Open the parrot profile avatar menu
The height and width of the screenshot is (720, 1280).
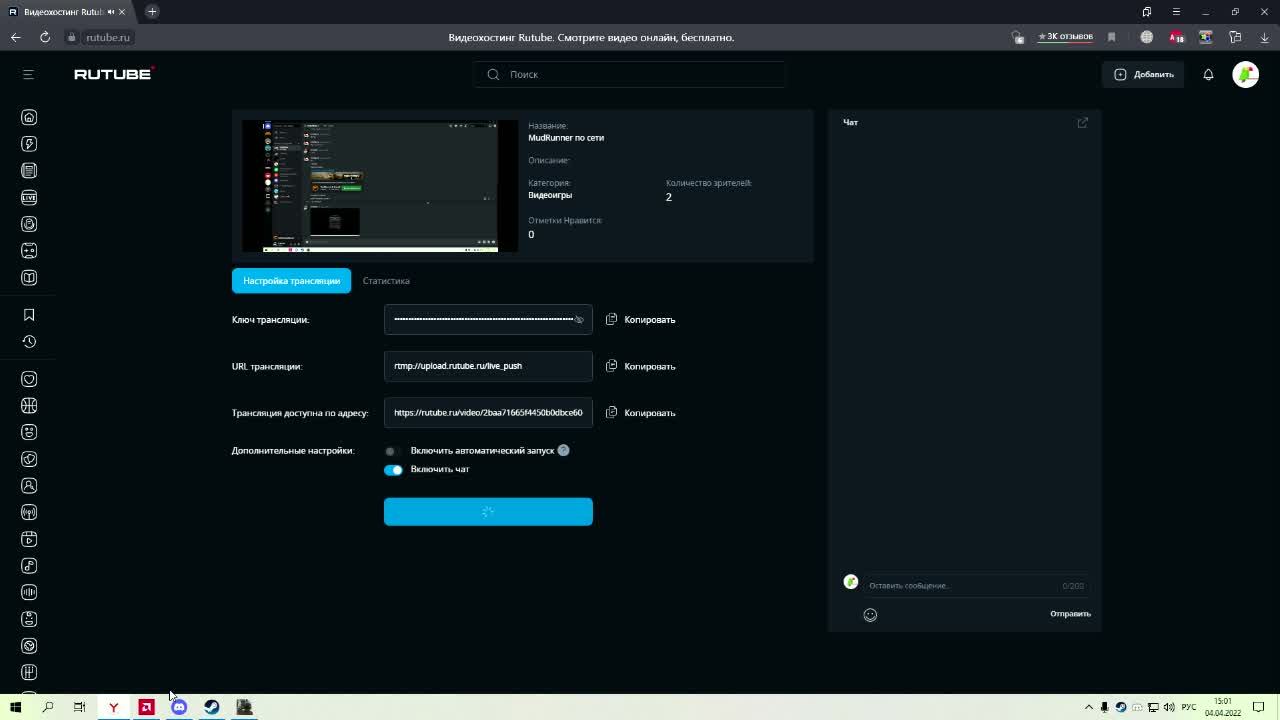1245,74
